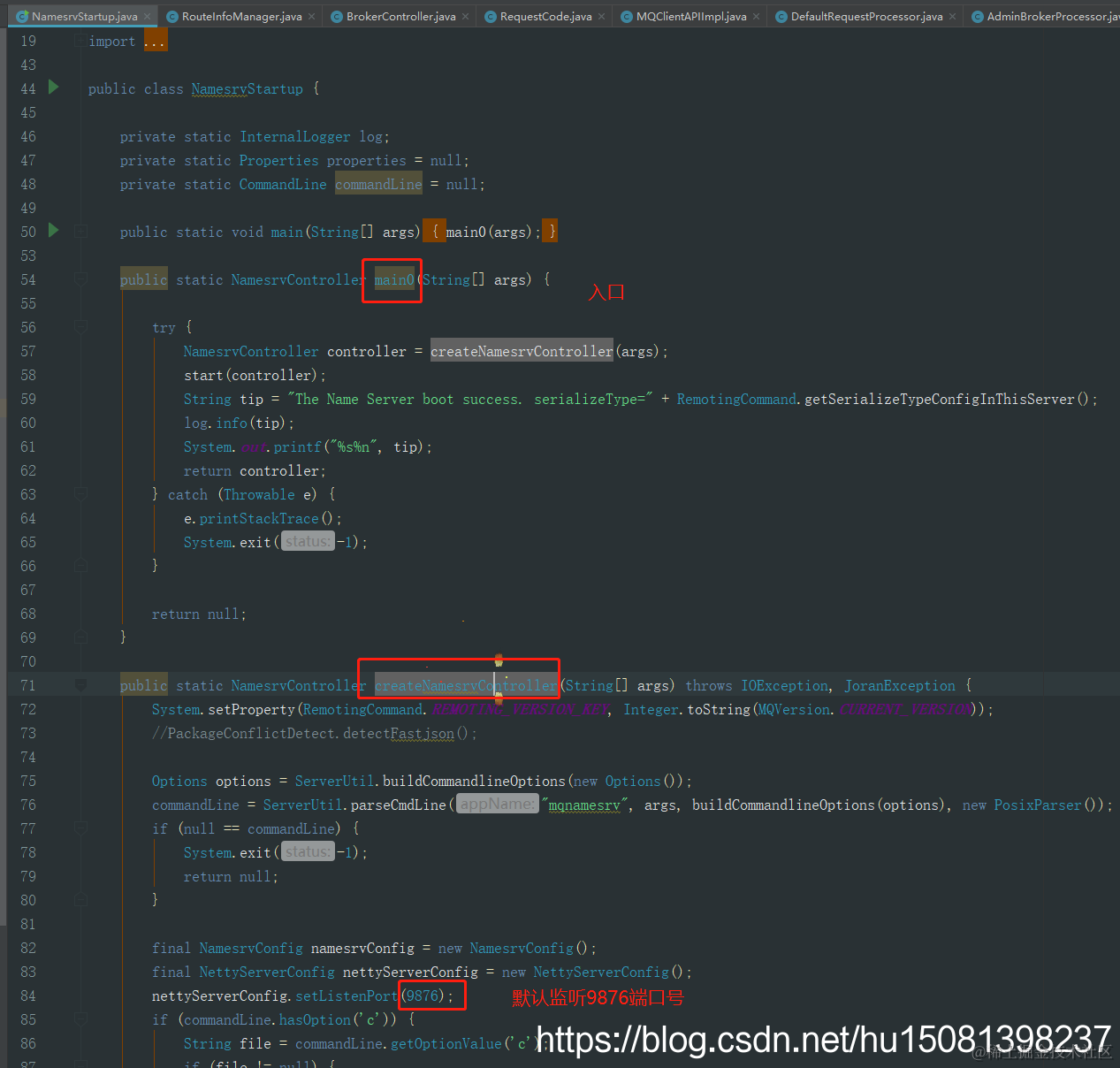Click NettyServerConfig type on line 83
The image size is (1120, 1068).
(x=267, y=972)
